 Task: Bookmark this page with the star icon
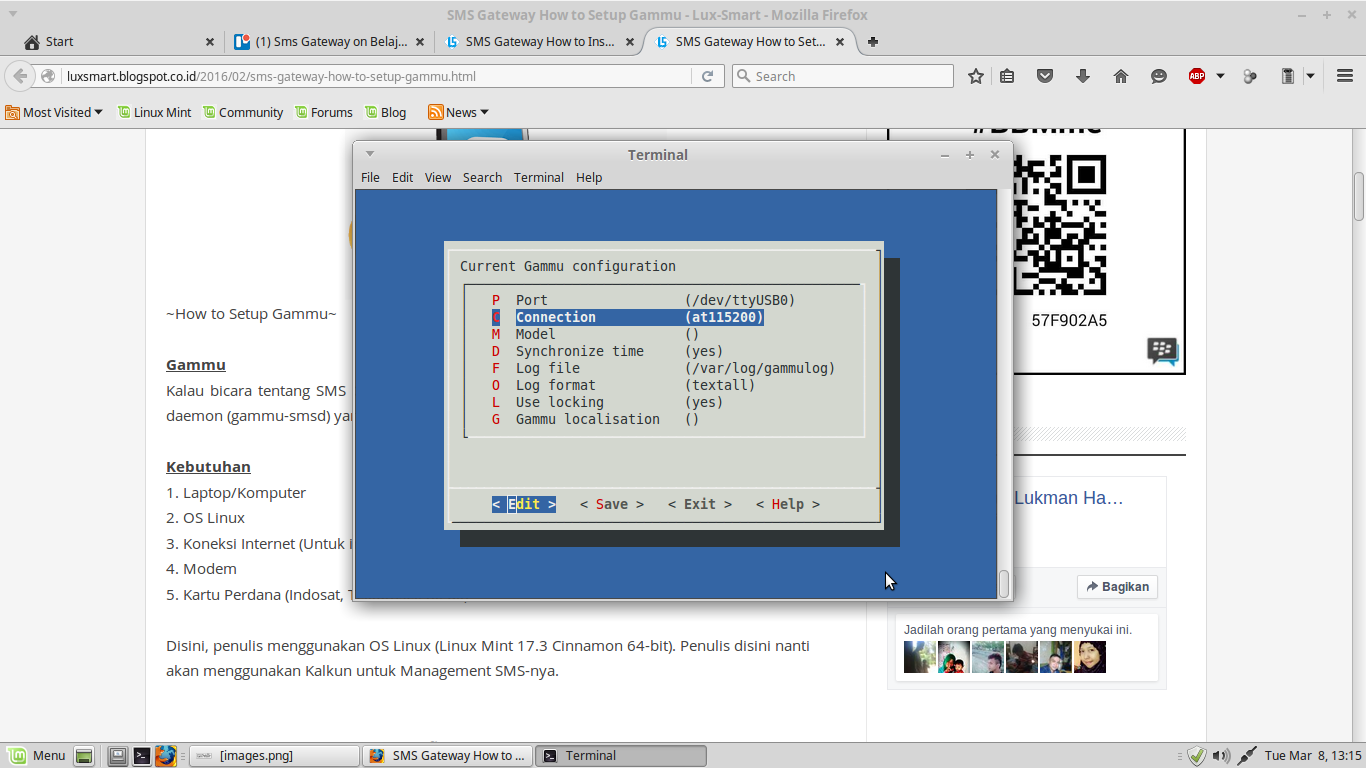point(975,75)
